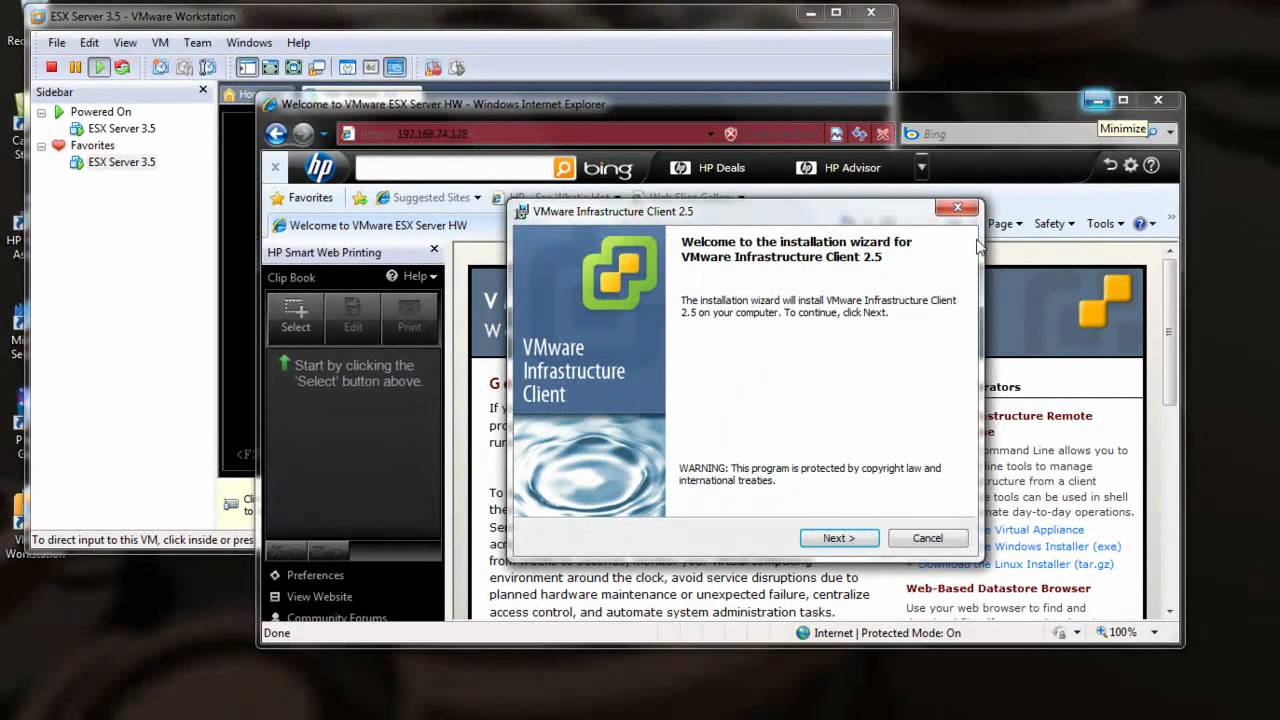Click the Appliance View toolbar icon
Screen dimensions: 1280x720
point(371,68)
